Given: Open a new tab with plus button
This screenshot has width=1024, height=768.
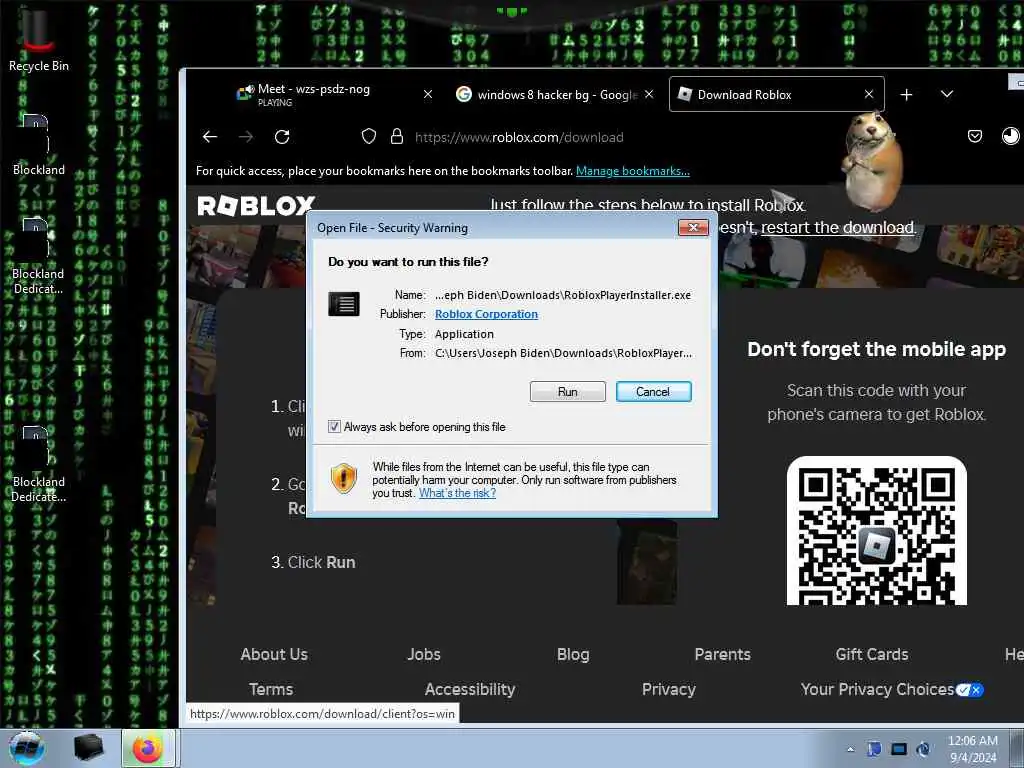Looking at the screenshot, I should [x=906, y=95].
